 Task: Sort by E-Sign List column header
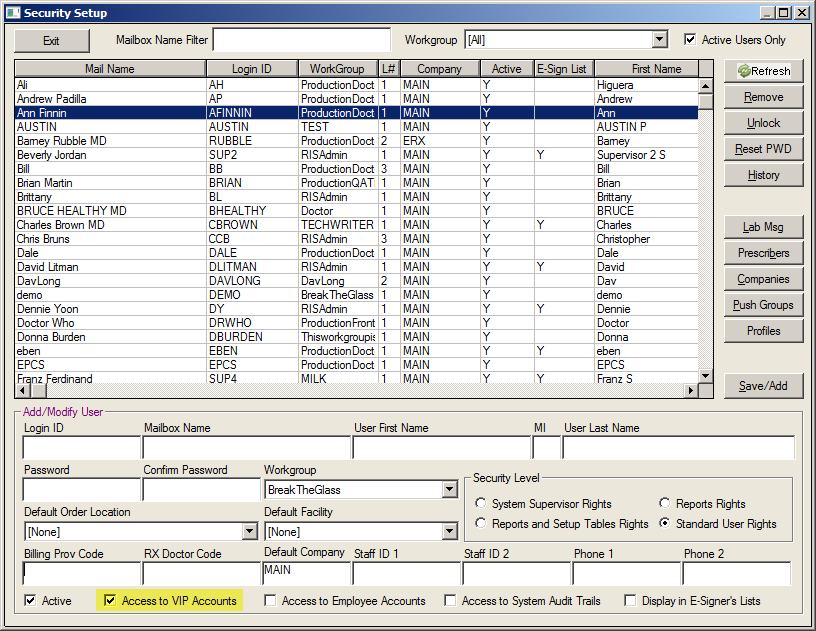[565, 69]
